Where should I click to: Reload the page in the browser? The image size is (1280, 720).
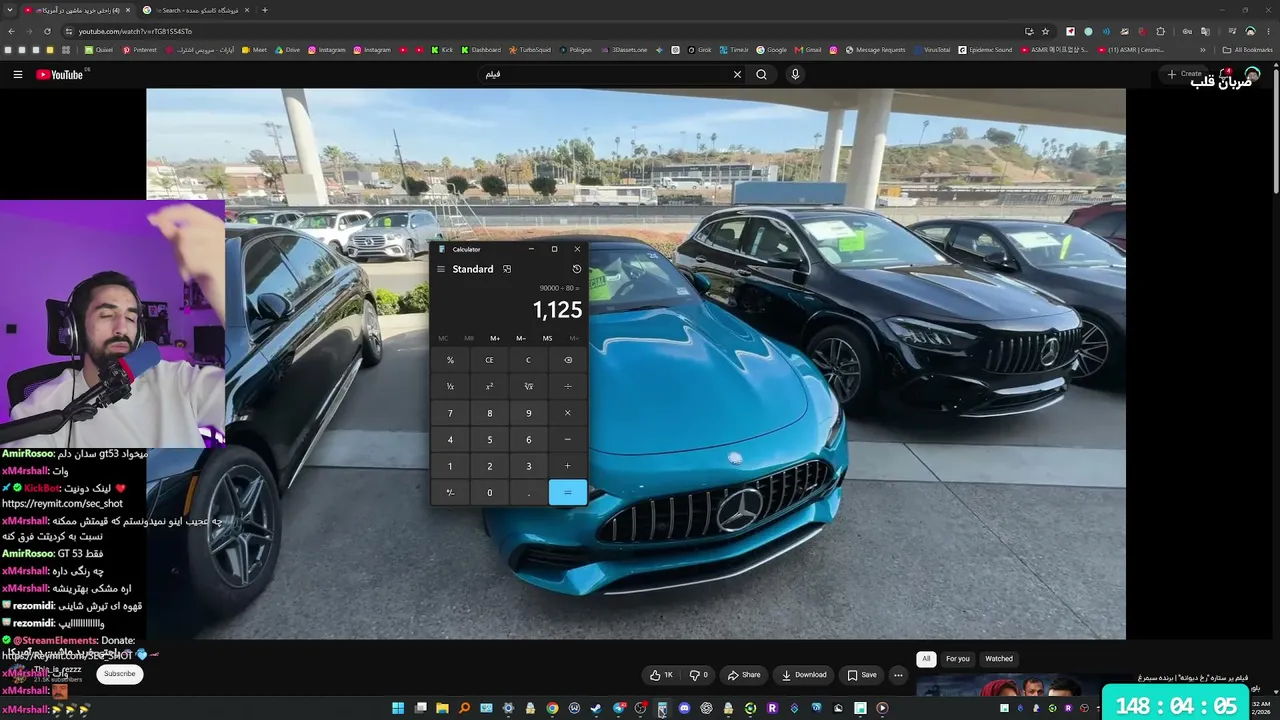click(47, 31)
